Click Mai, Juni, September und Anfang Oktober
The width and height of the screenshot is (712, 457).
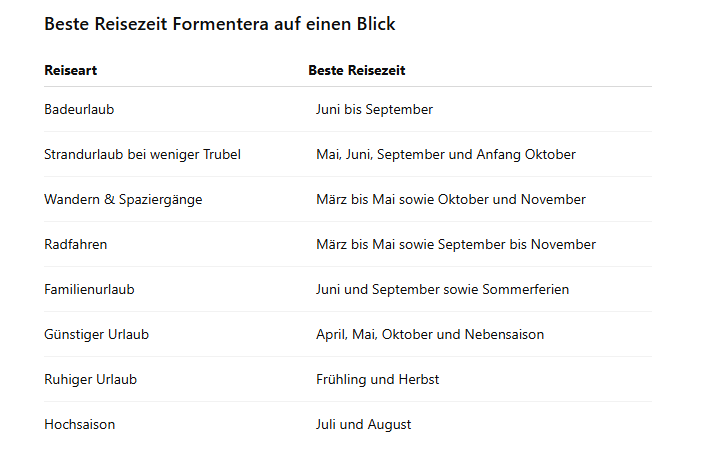tap(446, 154)
